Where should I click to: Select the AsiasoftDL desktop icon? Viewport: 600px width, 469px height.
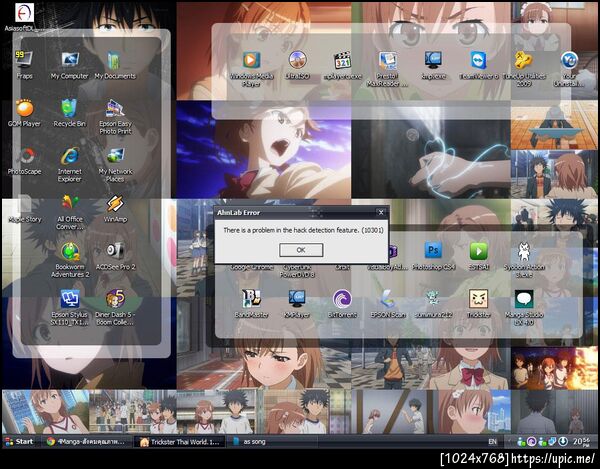pyautogui.click(x=24, y=17)
